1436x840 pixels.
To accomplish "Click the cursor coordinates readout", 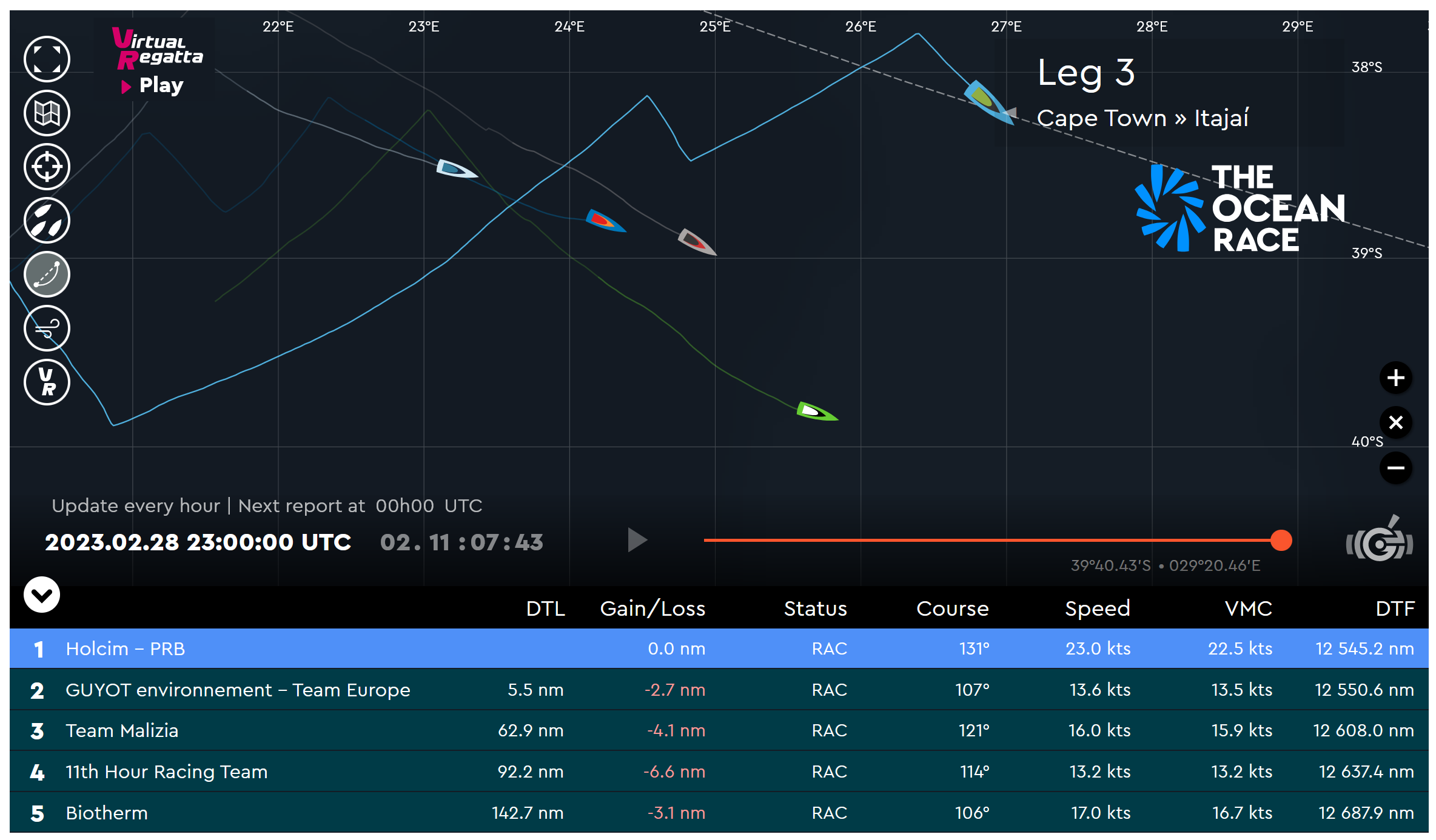I will [1165, 565].
